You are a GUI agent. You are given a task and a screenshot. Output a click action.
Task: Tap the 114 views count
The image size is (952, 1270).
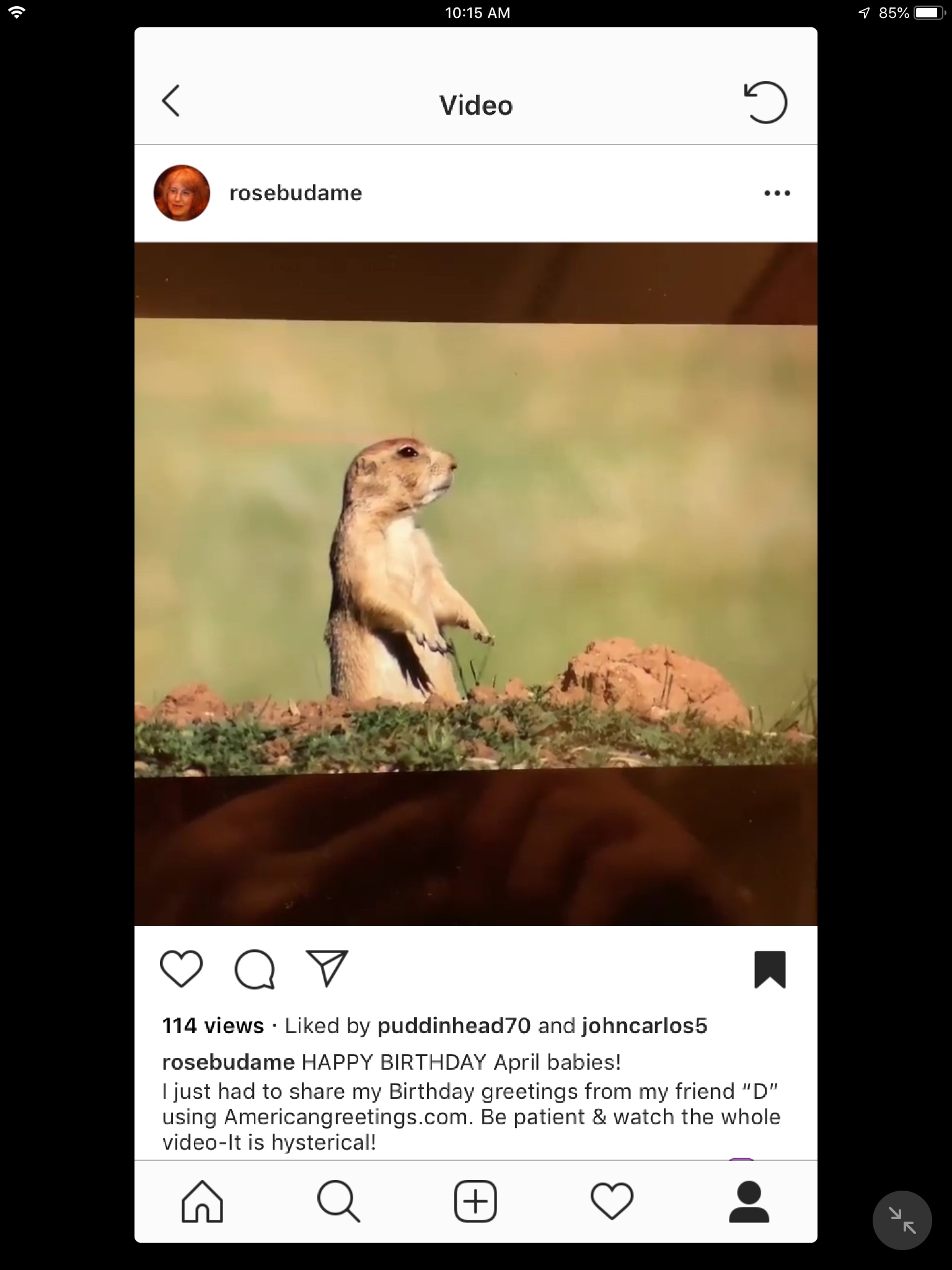pos(213,1026)
